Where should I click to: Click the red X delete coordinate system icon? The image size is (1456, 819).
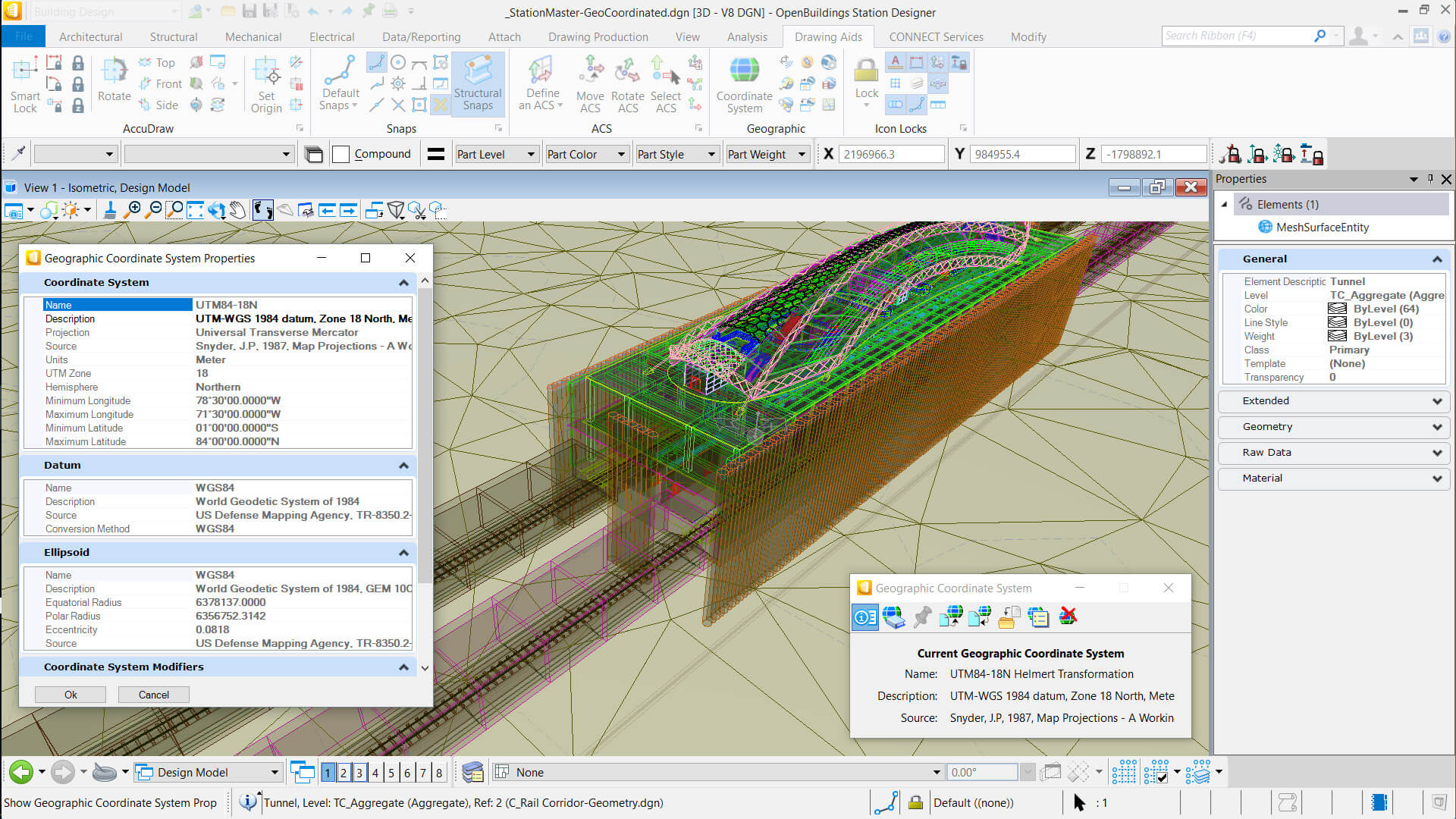click(x=1068, y=617)
